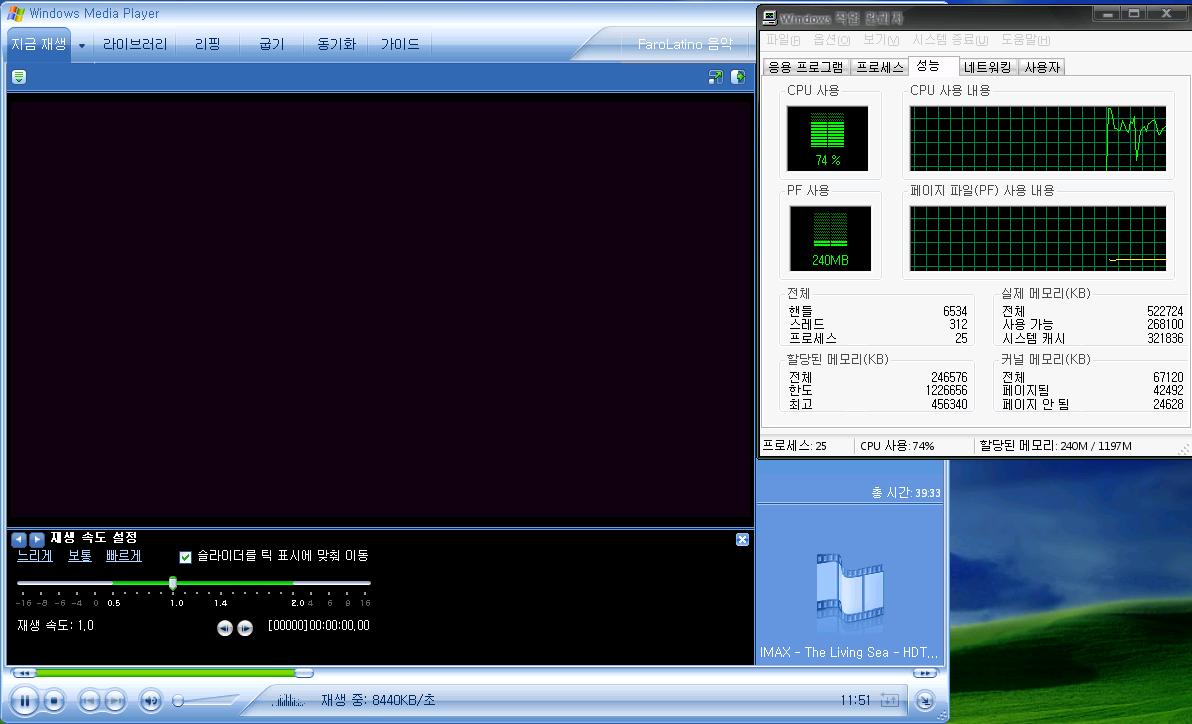Set play speed to normal (보통)

pos(80,556)
